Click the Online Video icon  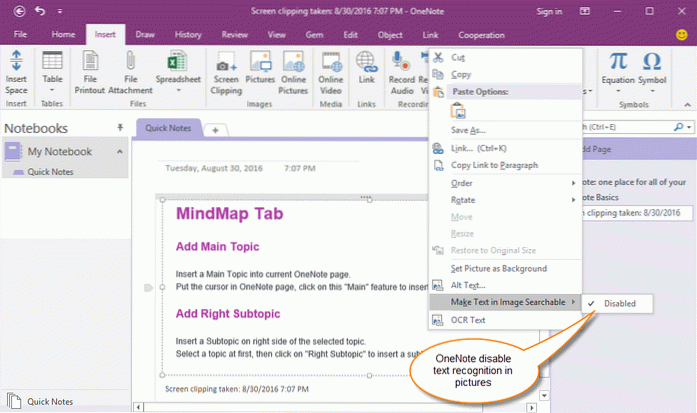tap(331, 61)
